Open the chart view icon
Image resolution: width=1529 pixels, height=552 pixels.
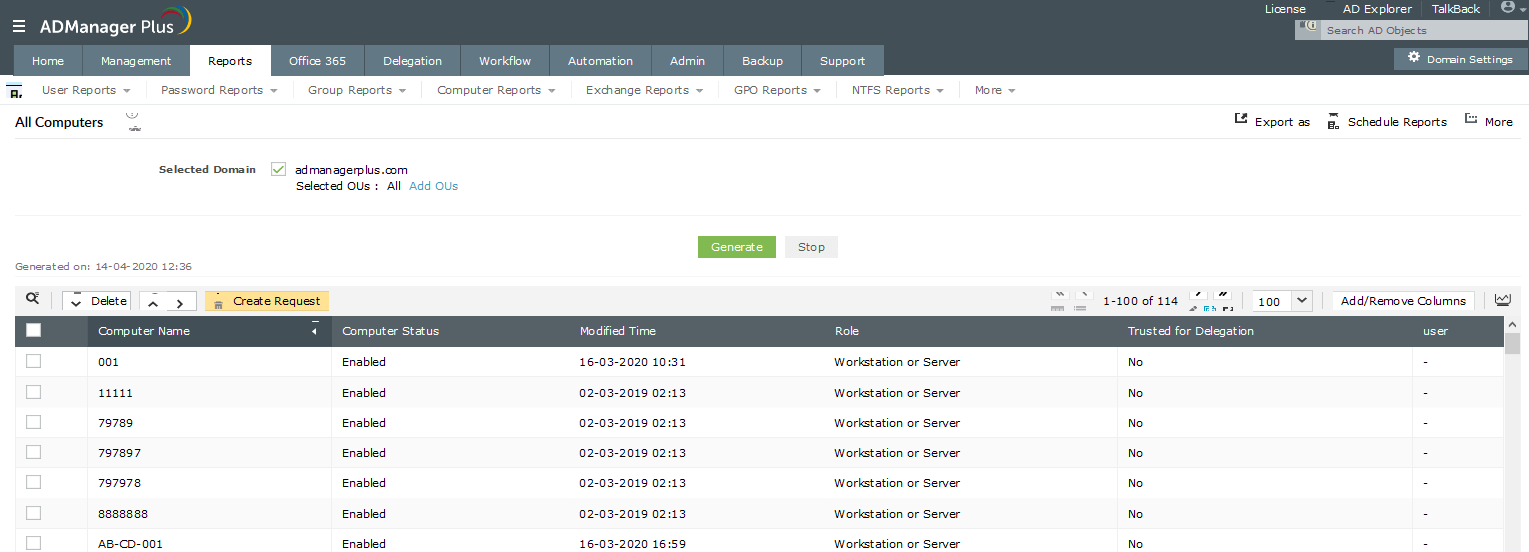click(x=1503, y=300)
